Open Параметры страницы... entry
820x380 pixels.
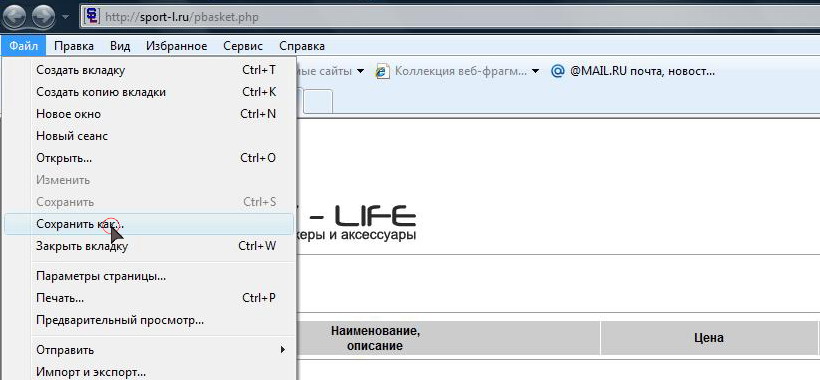[x=149, y=276]
